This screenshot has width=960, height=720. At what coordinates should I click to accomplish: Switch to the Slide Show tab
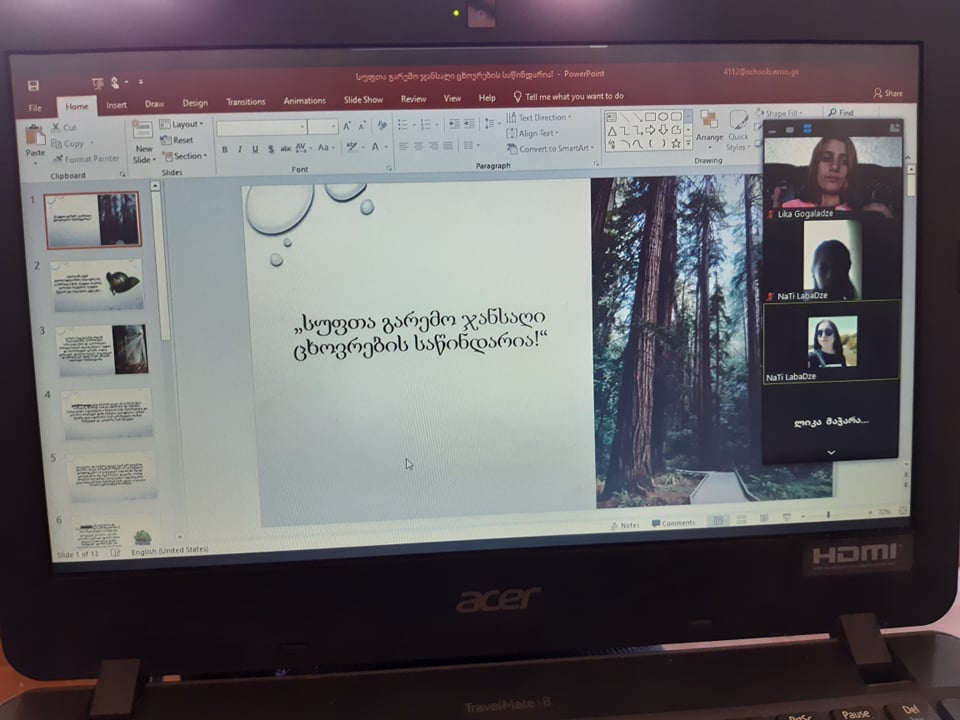pos(363,99)
